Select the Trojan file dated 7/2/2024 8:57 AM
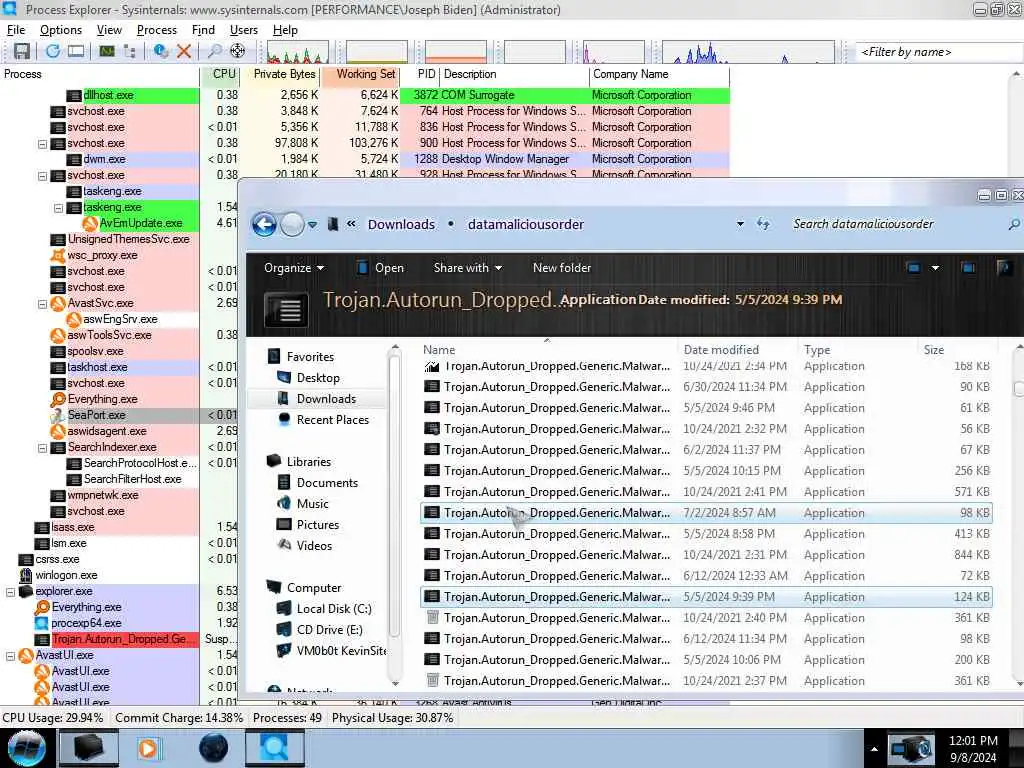 [x=707, y=513]
